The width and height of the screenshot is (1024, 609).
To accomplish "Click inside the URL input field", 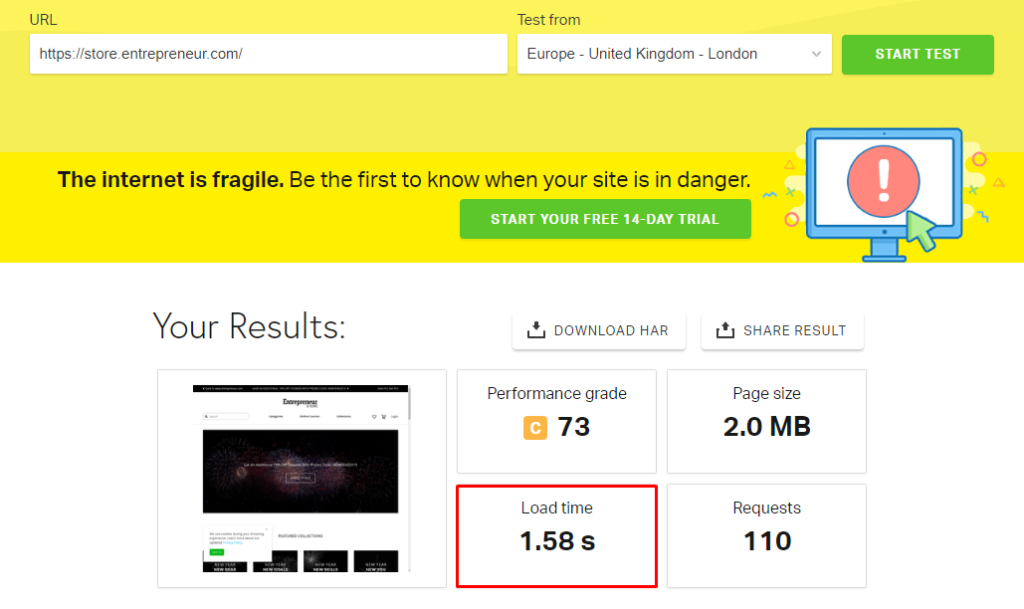I will coord(268,54).
